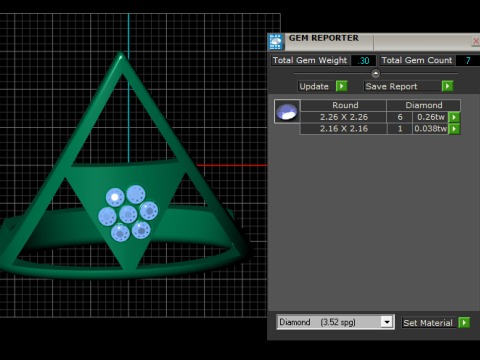Click the Total Gem Weight label
This screenshot has height=360, width=480.
tap(310, 60)
